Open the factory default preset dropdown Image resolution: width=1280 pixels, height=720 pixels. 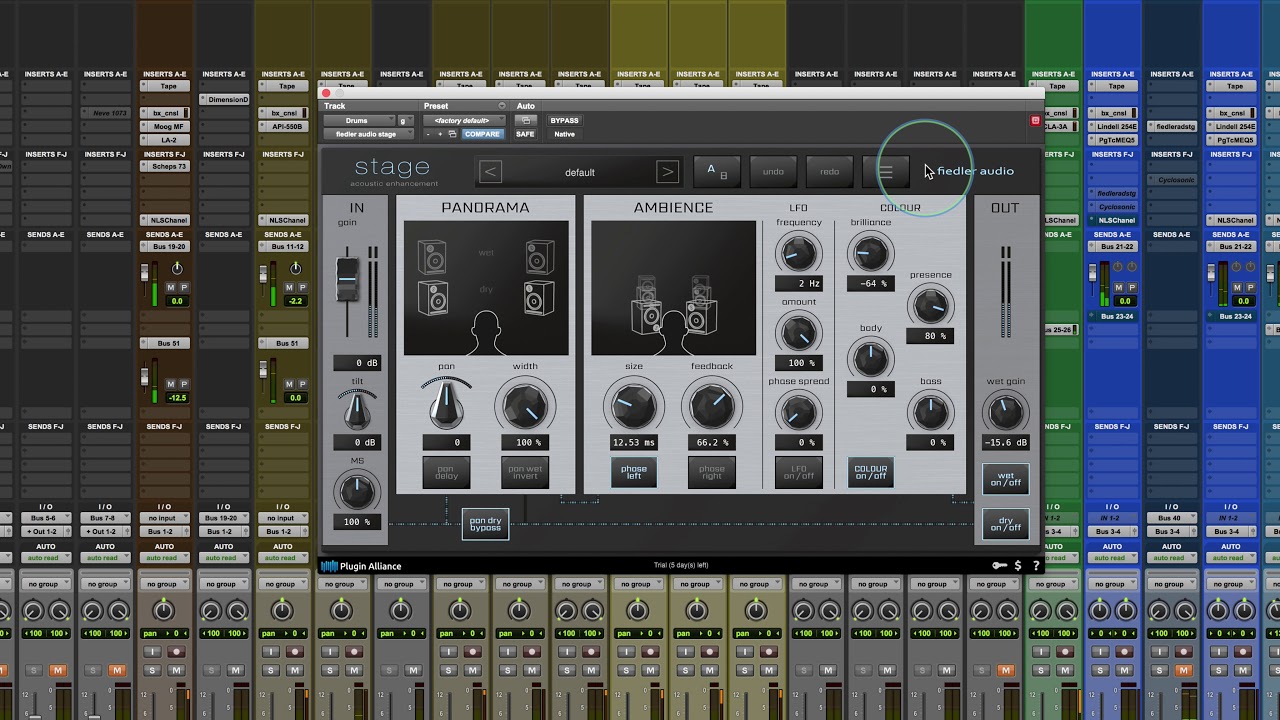coord(465,120)
